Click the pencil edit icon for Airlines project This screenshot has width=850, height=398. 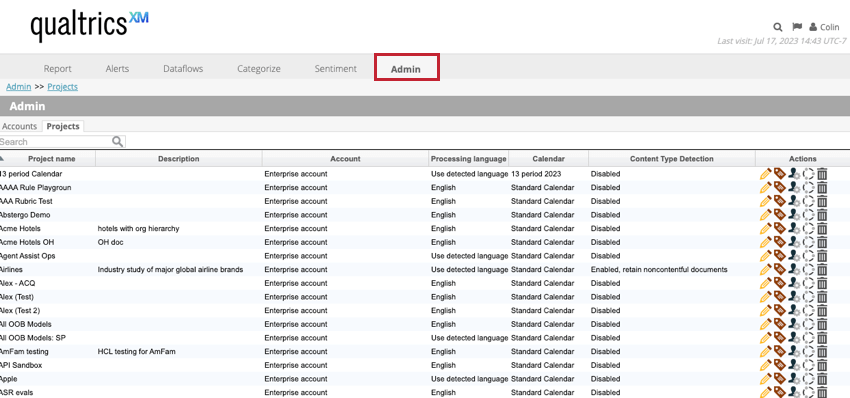(765, 269)
